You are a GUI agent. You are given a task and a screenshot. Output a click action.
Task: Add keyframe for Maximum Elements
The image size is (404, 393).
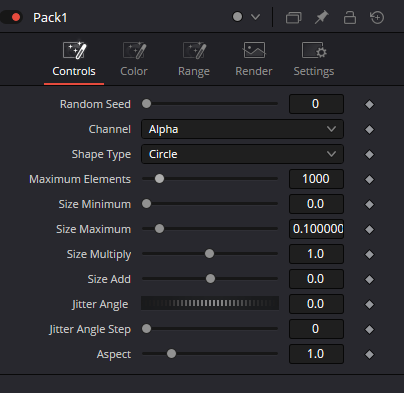pos(369,179)
